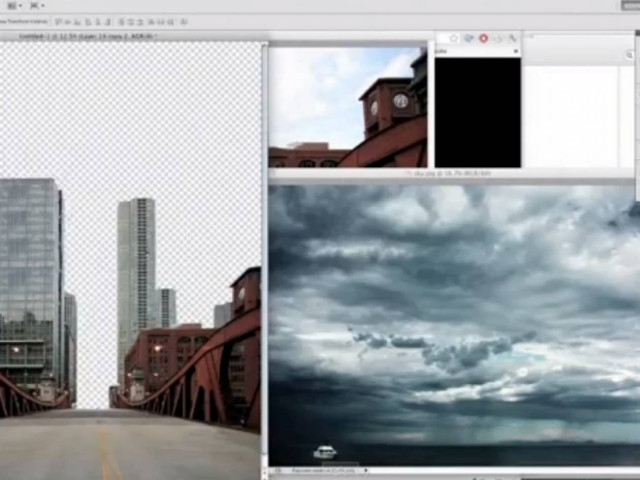Click the star bookmark icon
Image resolution: width=640 pixels, height=480 pixels.
453,38
